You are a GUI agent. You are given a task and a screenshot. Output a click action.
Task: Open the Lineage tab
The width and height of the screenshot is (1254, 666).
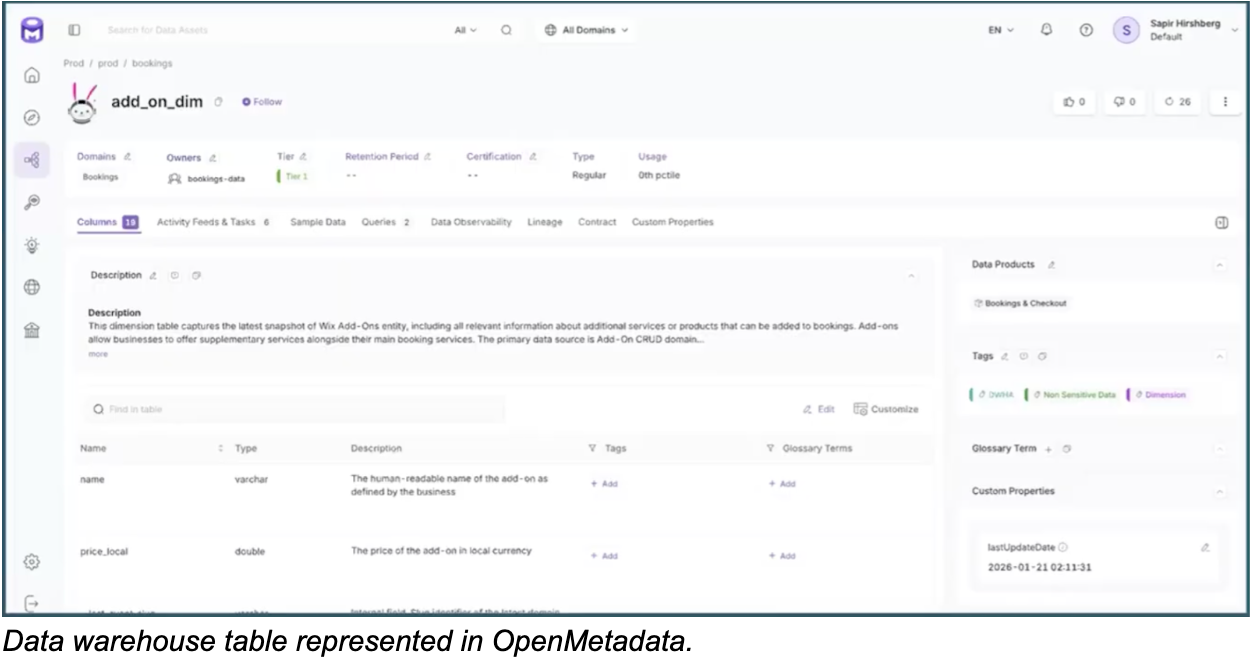point(545,221)
